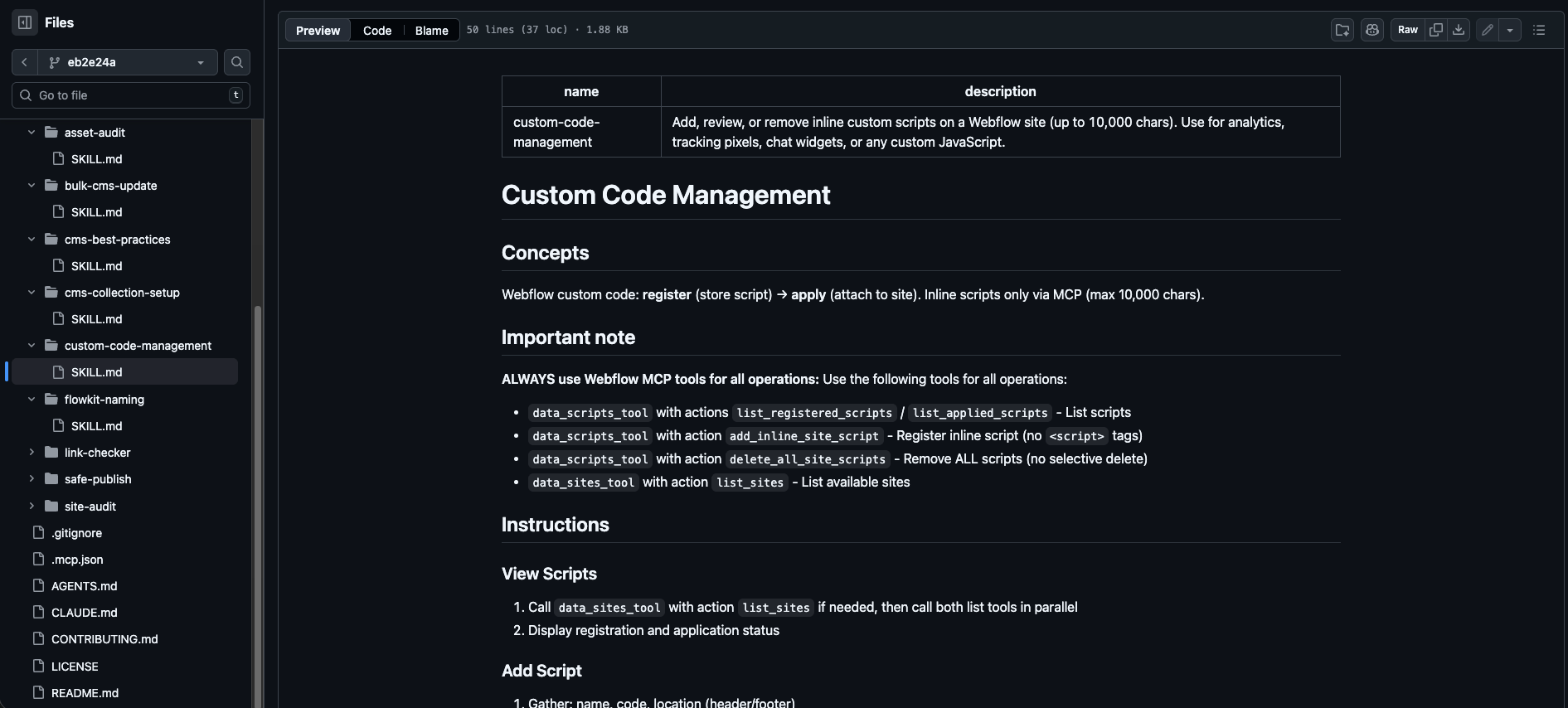The height and width of the screenshot is (708, 1568).
Task: Collapse the cms-collection-setup folder
Action: click(x=32, y=292)
